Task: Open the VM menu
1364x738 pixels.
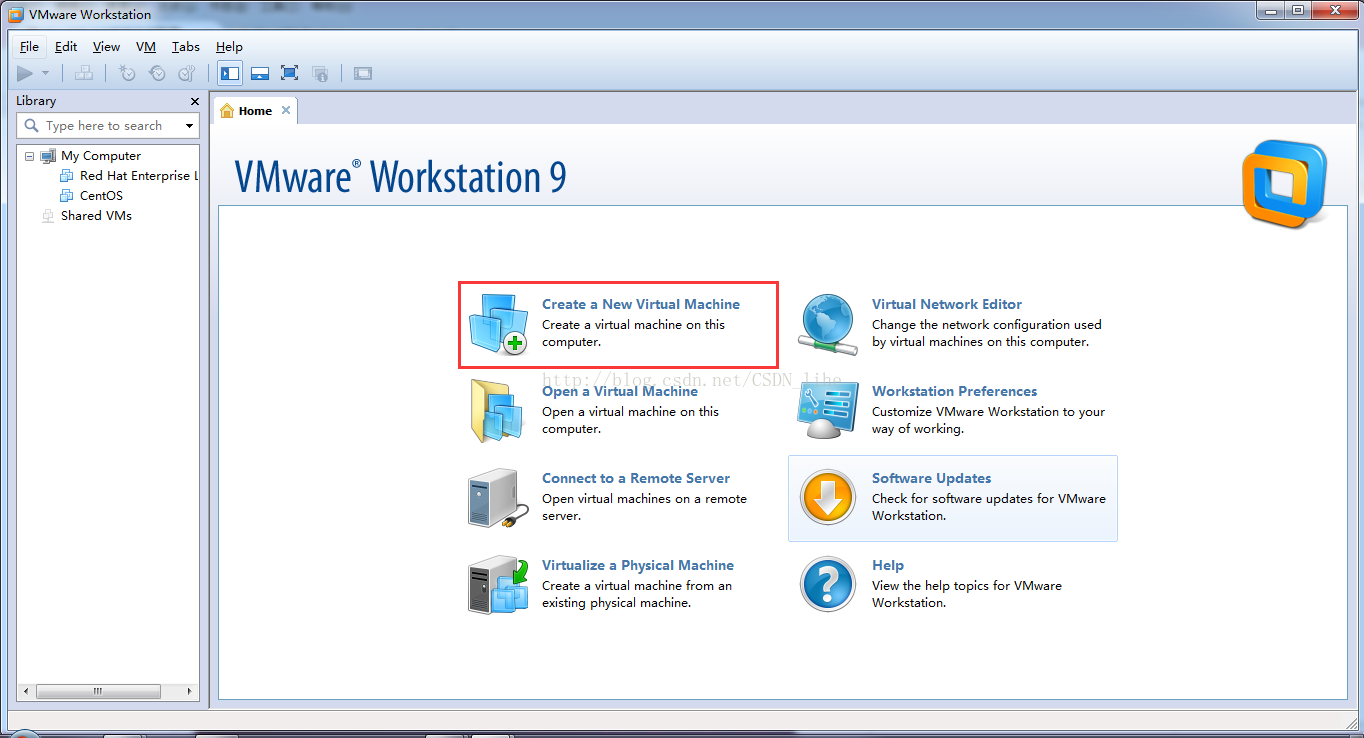Action: 146,47
